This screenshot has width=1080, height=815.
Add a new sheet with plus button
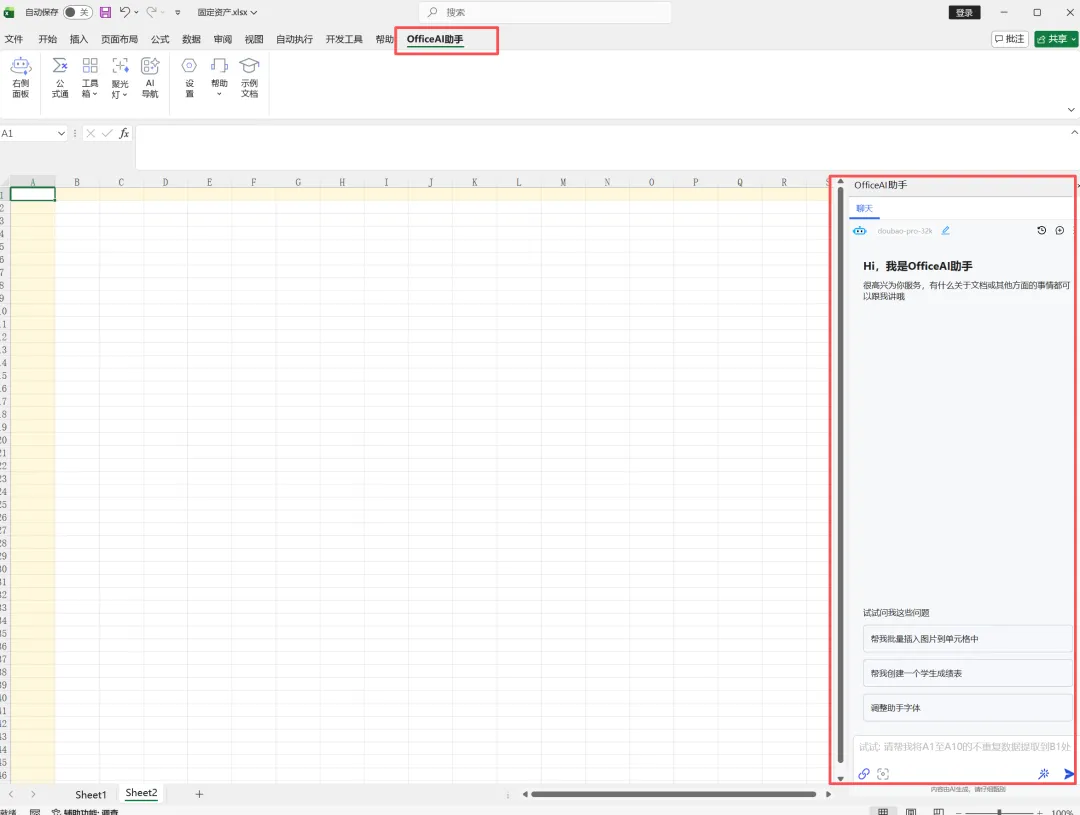point(199,794)
